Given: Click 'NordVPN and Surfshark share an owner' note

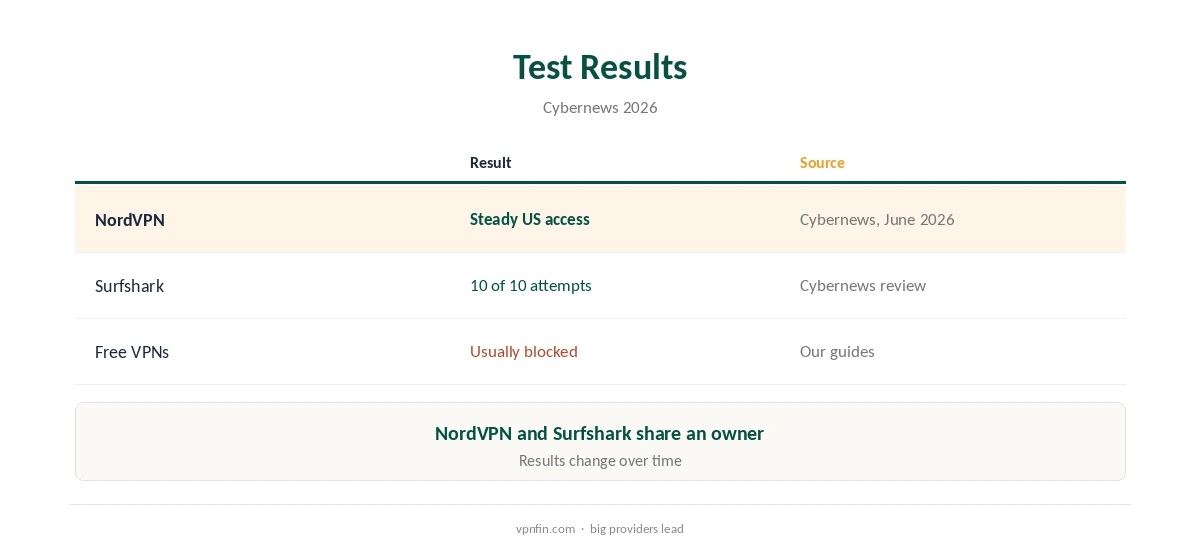Looking at the screenshot, I should (x=600, y=433).
